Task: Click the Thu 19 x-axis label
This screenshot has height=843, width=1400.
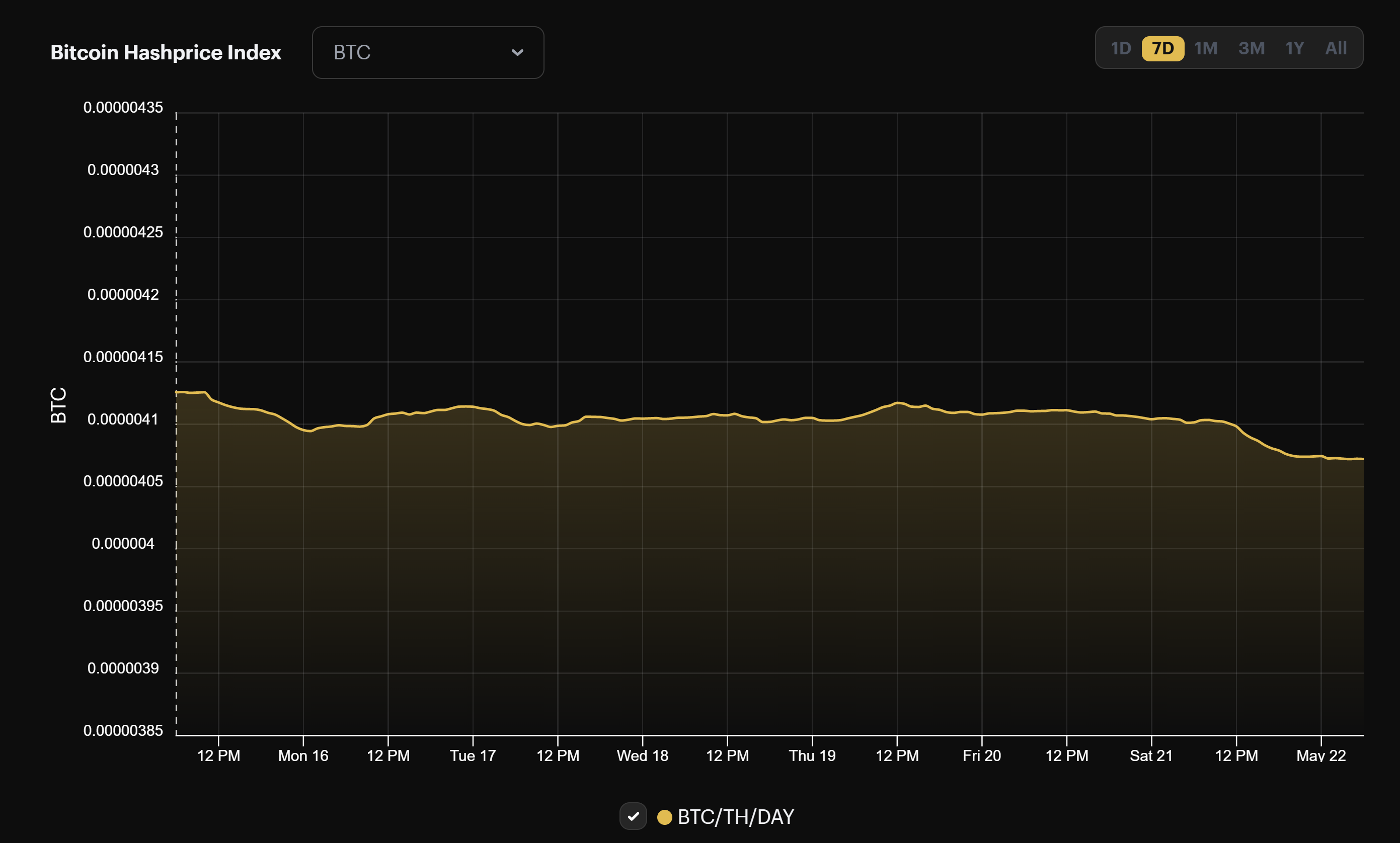Action: pyautogui.click(x=813, y=755)
